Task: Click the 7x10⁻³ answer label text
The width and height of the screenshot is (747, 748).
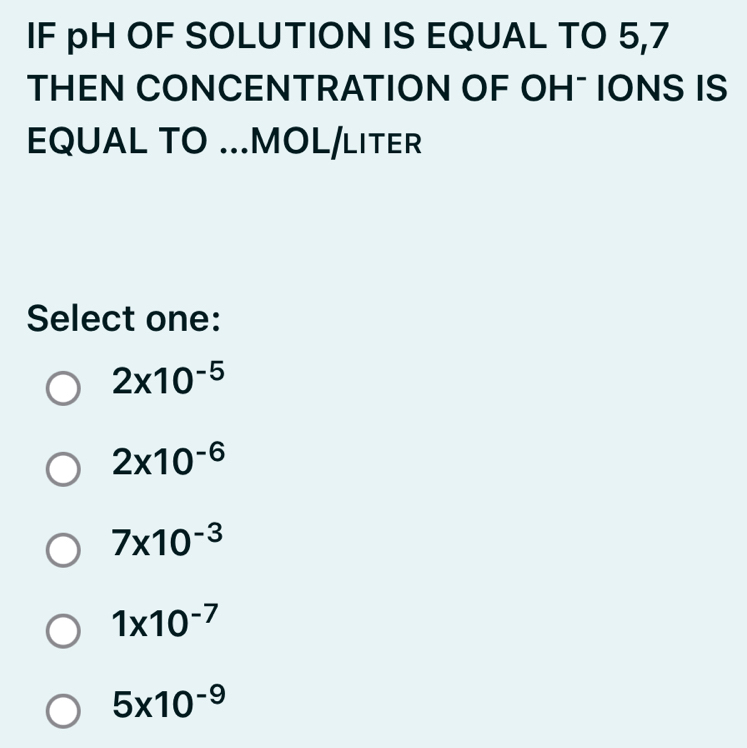Action: (162, 544)
